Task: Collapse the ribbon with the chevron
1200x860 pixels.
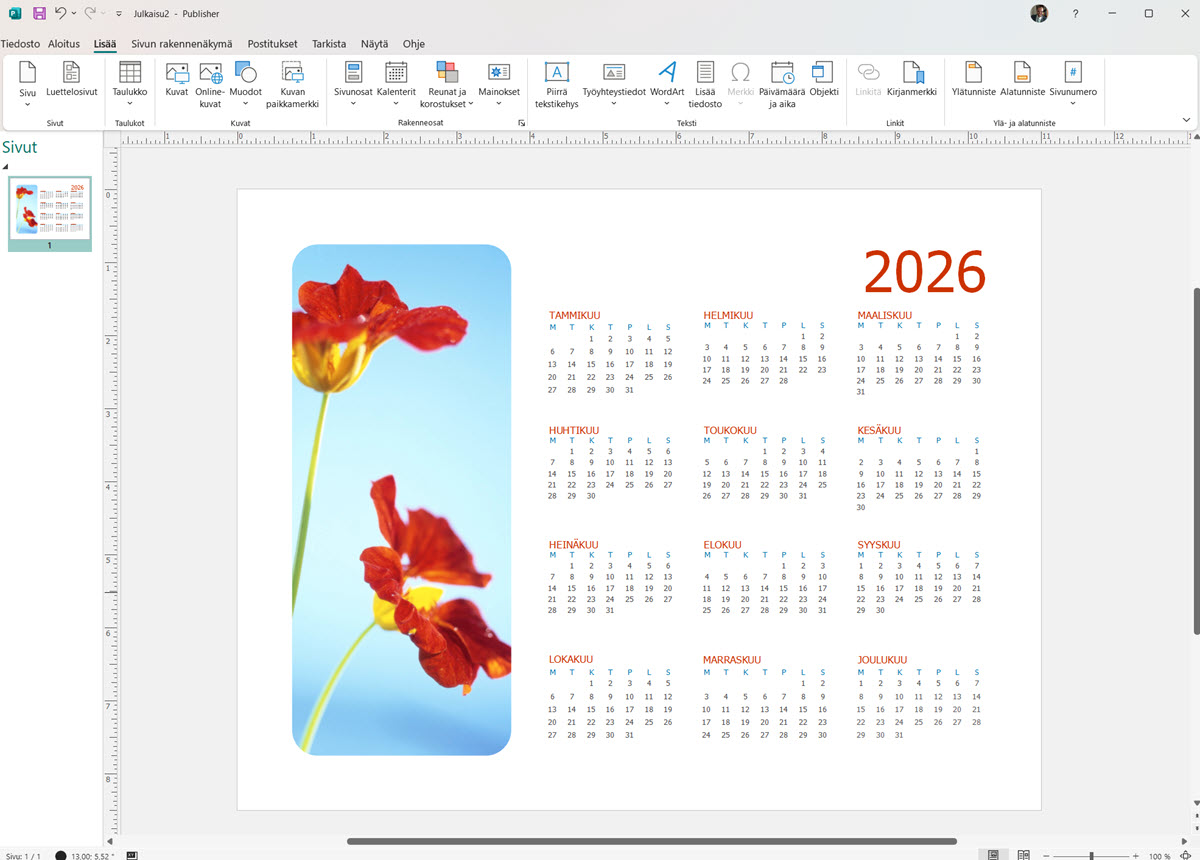Action: pos(1186,120)
